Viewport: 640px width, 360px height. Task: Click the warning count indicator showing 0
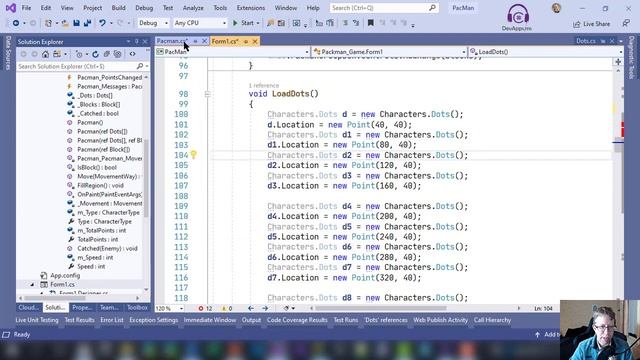(x=227, y=308)
